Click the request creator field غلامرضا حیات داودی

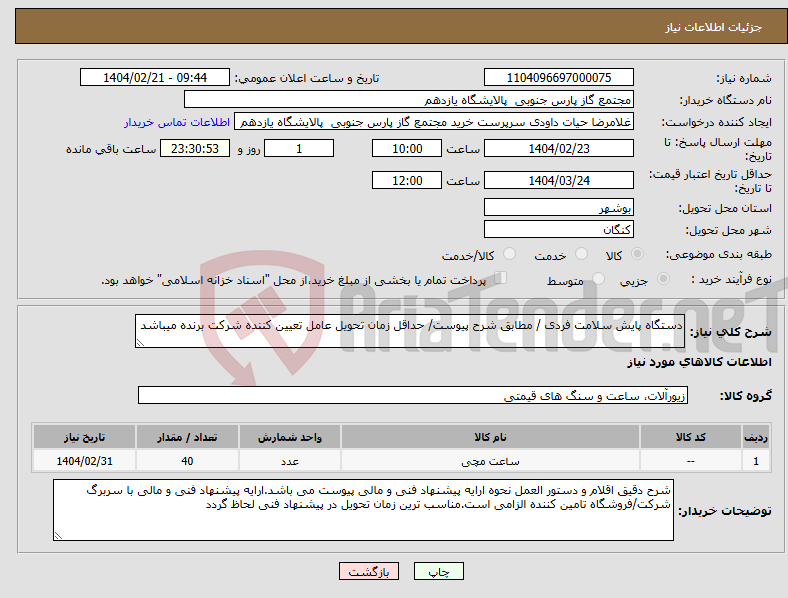click(434, 122)
